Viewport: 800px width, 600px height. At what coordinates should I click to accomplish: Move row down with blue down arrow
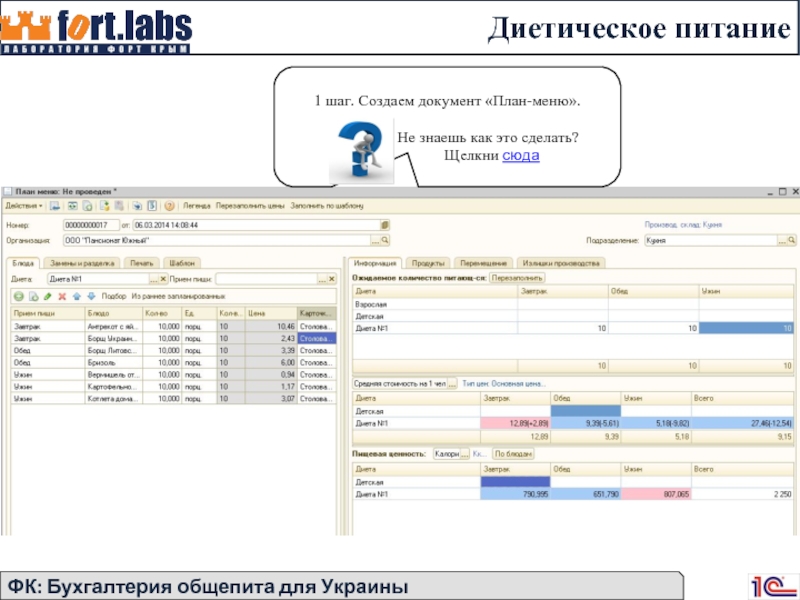tap(91, 296)
